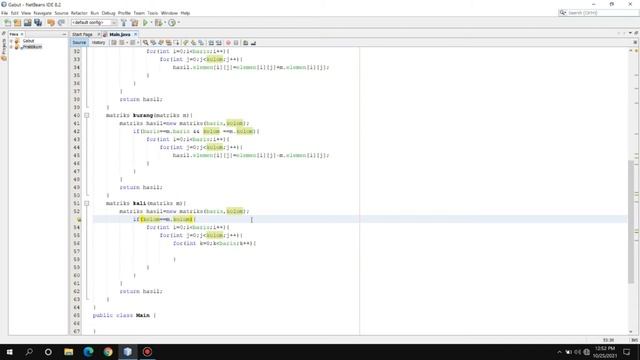Click the screen recorder taskbar icon
Viewport: 640px width, 360px height.
coord(147,352)
